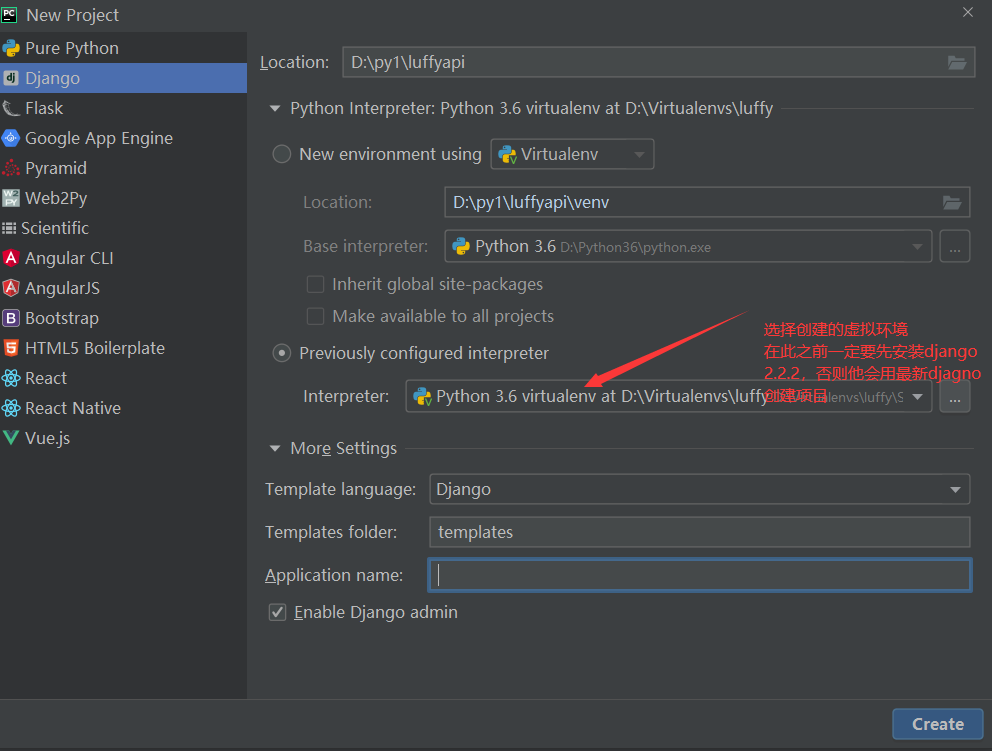
Task: Click the Templates folder text field
Action: (x=699, y=532)
